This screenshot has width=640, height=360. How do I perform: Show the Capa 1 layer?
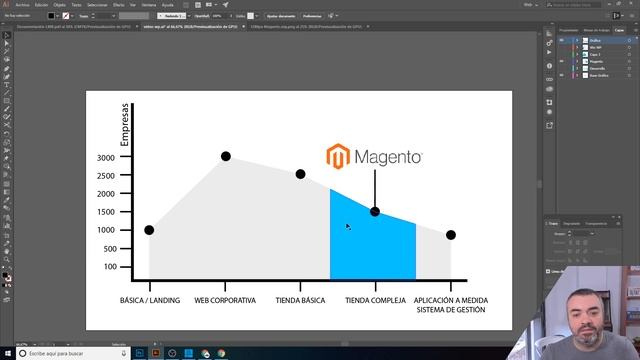(562, 54)
